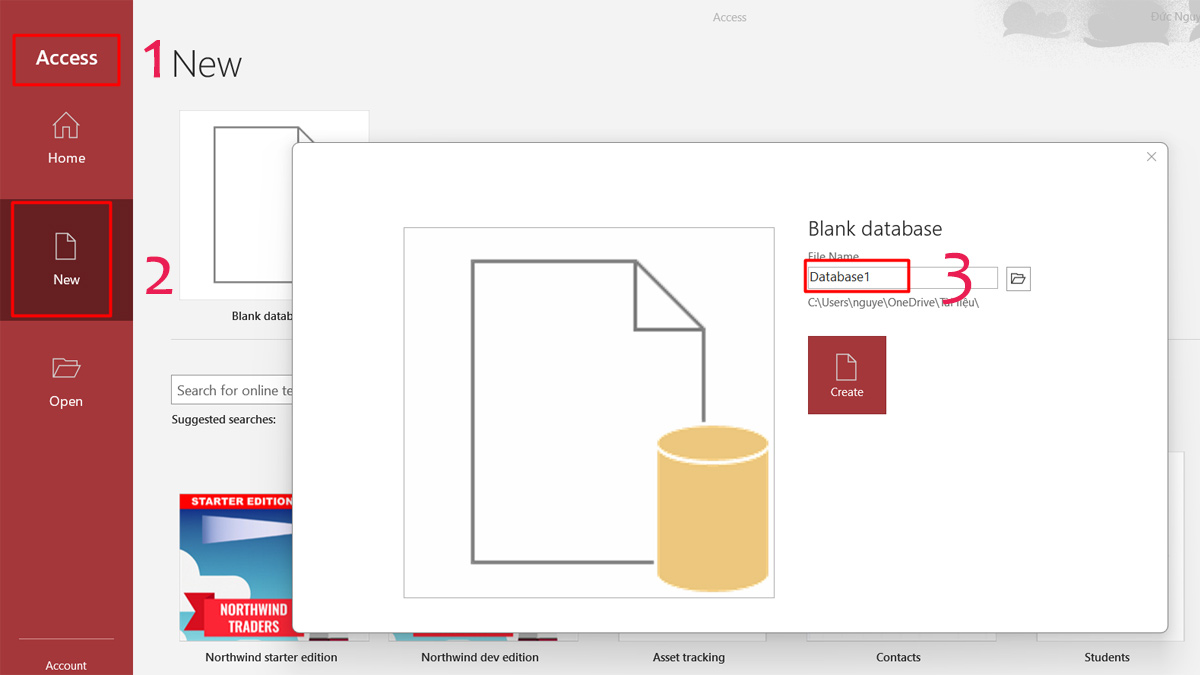
Task: Click the search for online templates box
Action: coord(232,389)
